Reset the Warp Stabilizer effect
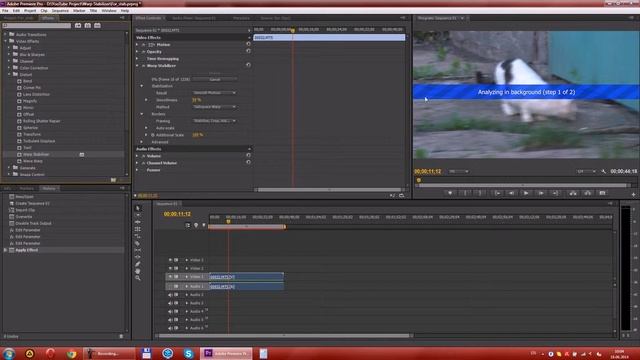Image resolution: width=640 pixels, height=360 pixels. 248,65
